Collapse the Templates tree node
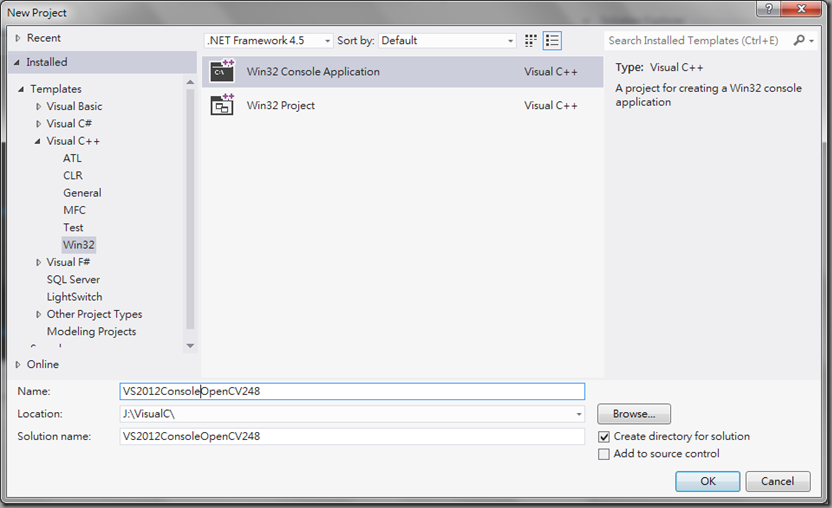The height and width of the screenshot is (508, 832). (21, 89)
